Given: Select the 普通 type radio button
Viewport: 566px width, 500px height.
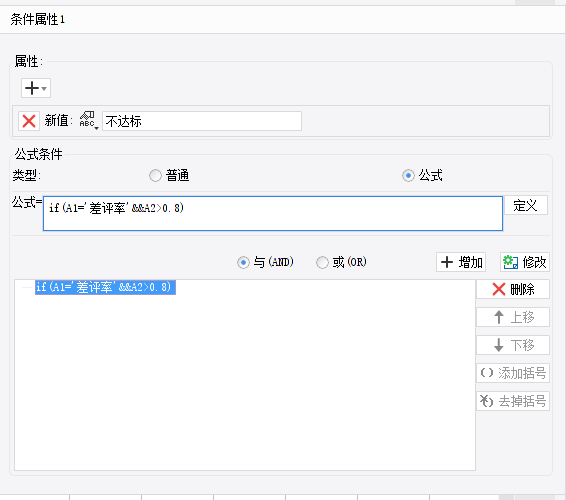Looking at the screenshot, I should coord(155,176).
